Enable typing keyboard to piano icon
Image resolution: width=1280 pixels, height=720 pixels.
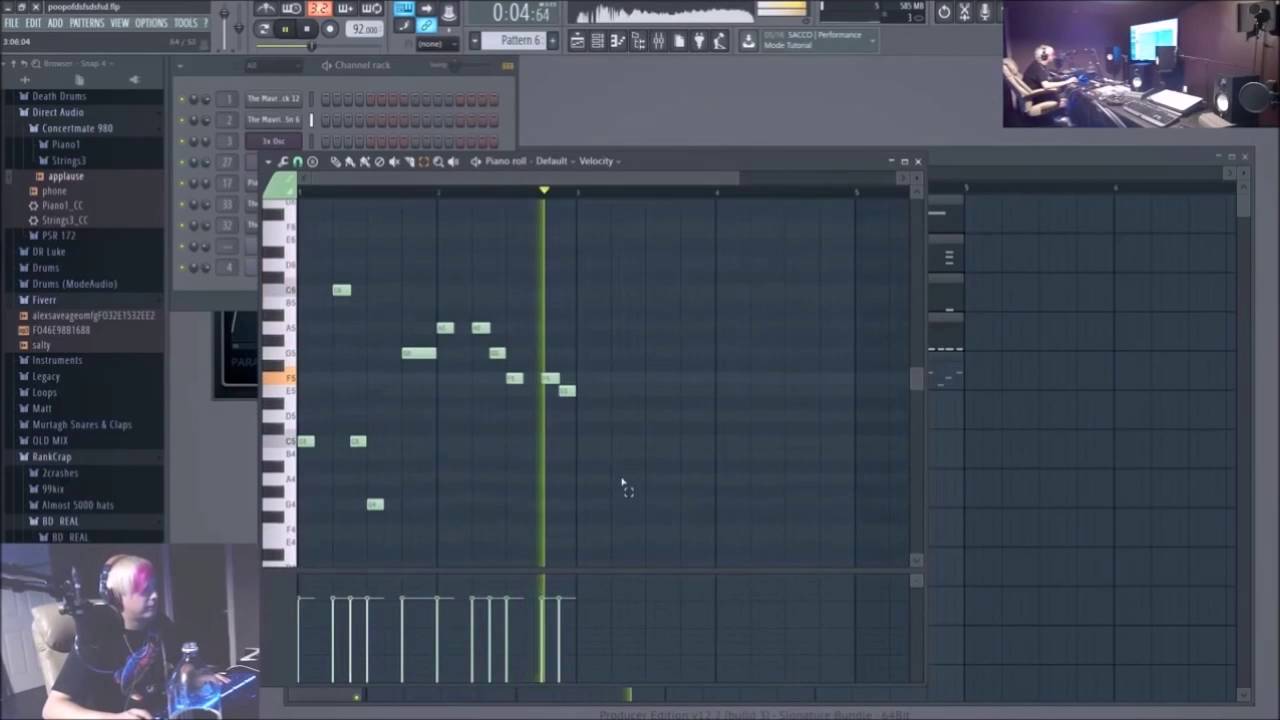tap(403, 9)
